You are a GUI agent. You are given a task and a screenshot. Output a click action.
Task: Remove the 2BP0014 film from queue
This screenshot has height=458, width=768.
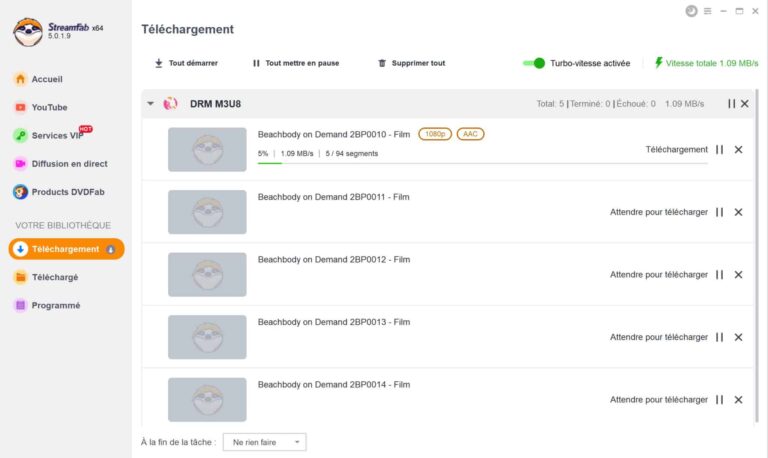(x=738, y=400)
